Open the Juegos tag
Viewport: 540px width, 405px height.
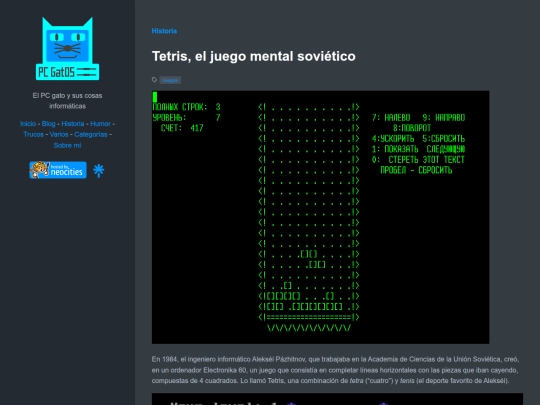(x=170, y=80)
